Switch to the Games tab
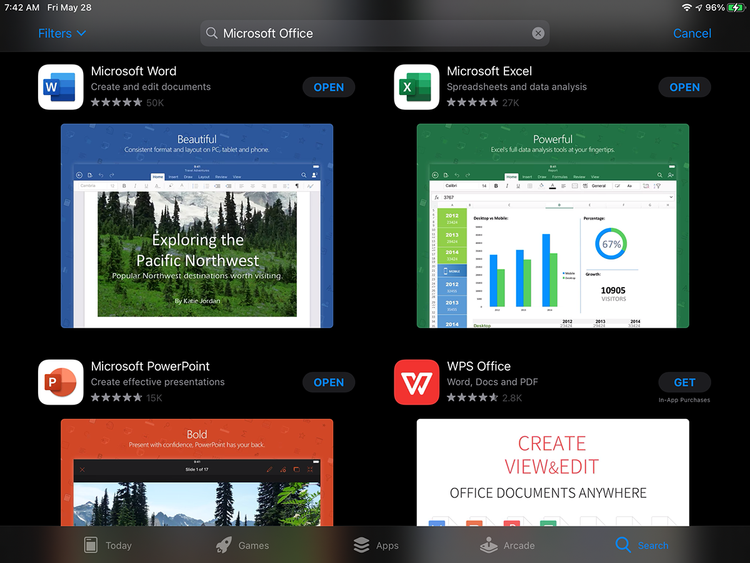The image size is (750, 563). [243, 545]
